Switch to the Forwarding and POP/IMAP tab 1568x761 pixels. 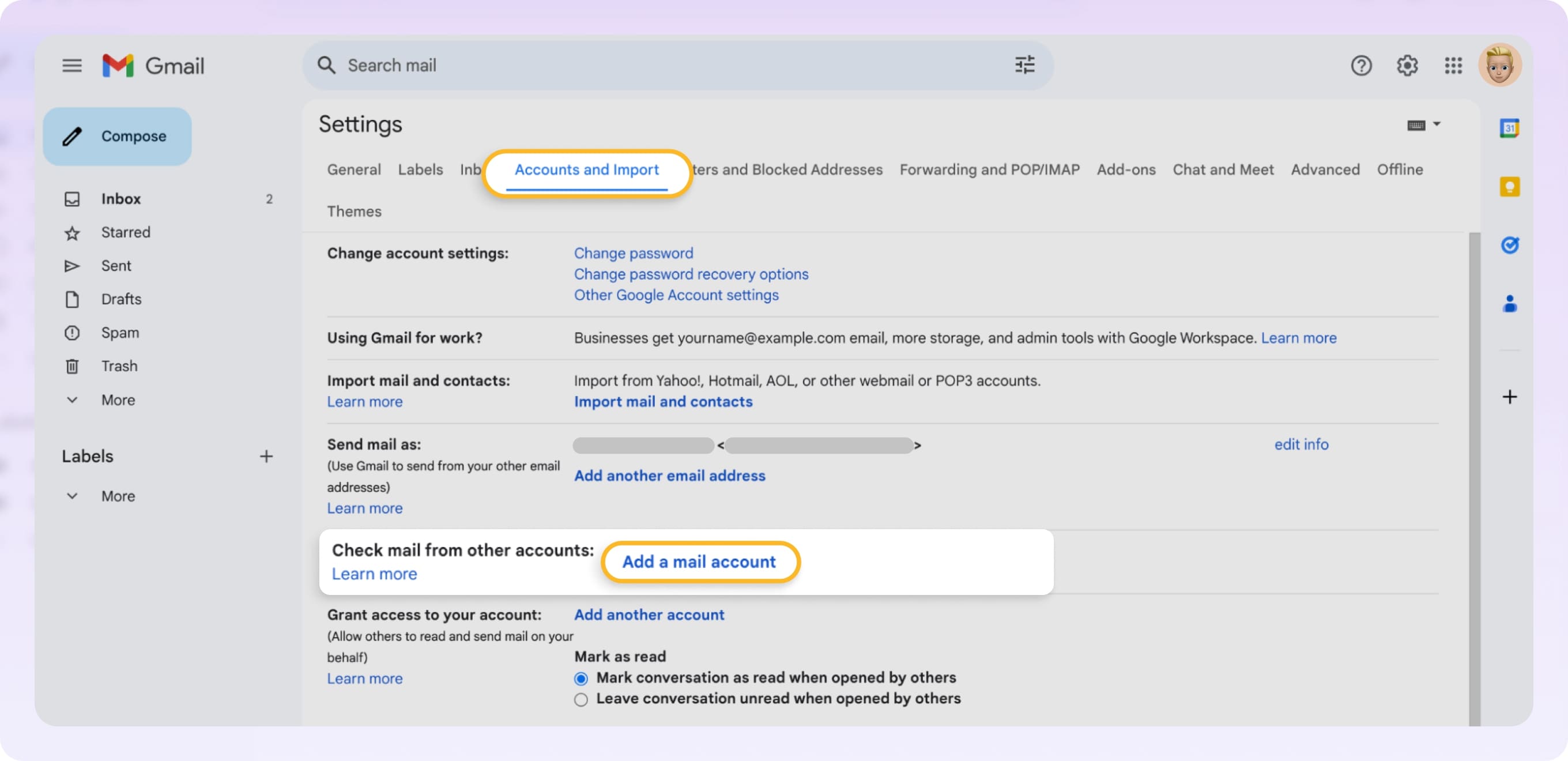(x=989, y=170)
